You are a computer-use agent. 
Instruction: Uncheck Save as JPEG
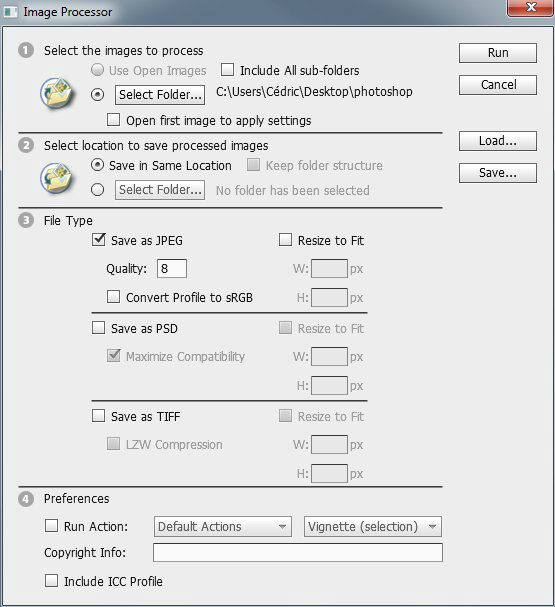[x=99, y=240]
